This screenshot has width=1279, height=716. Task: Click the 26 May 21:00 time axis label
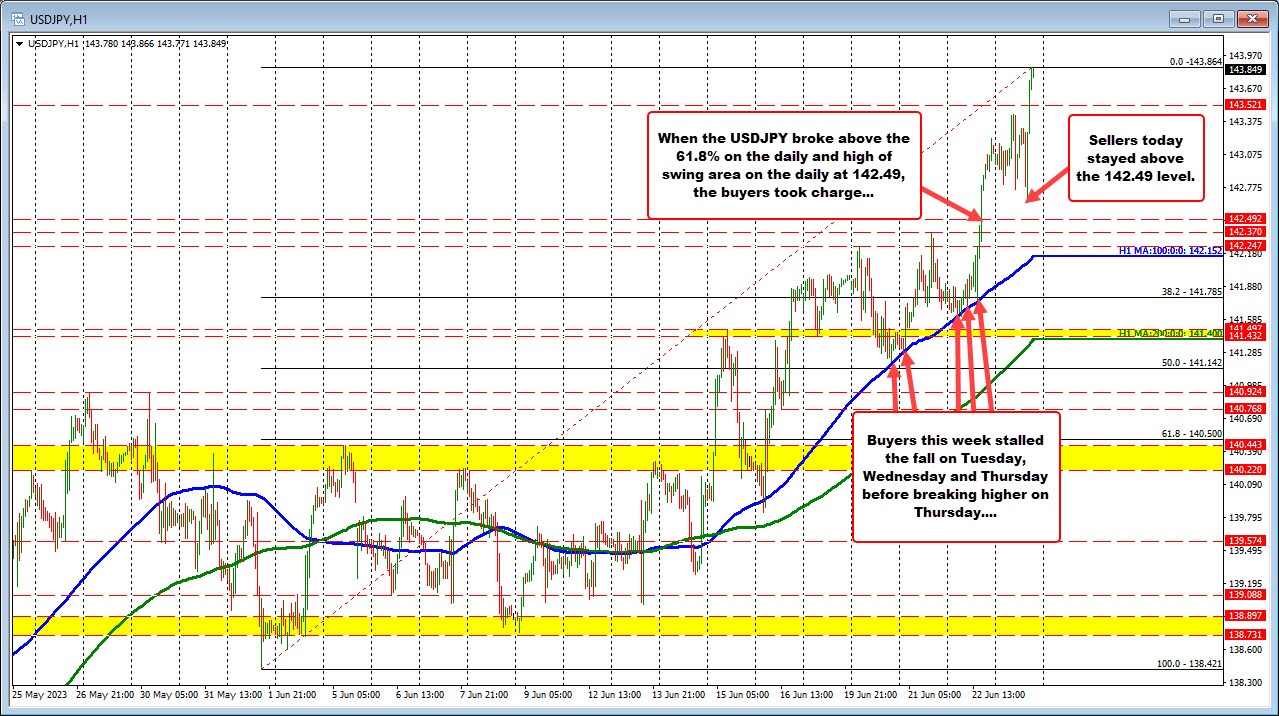[103, 693]
